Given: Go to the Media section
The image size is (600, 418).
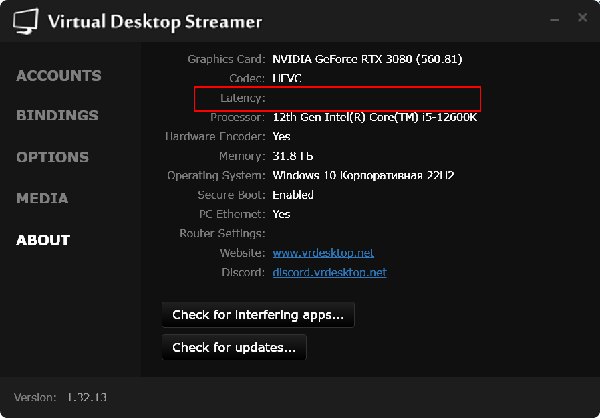Looking at the screenshot, I should click(x=42, y=198).
